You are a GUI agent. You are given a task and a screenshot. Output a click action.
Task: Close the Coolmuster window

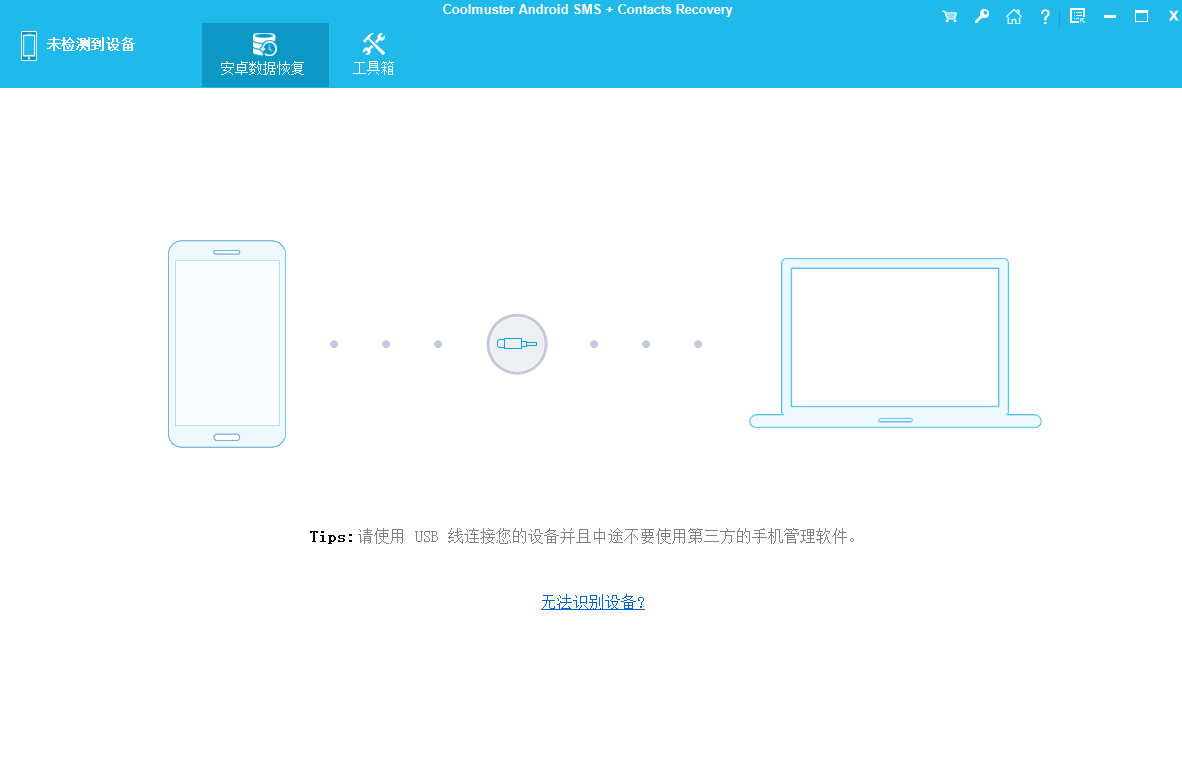[x=1174, y=17]
